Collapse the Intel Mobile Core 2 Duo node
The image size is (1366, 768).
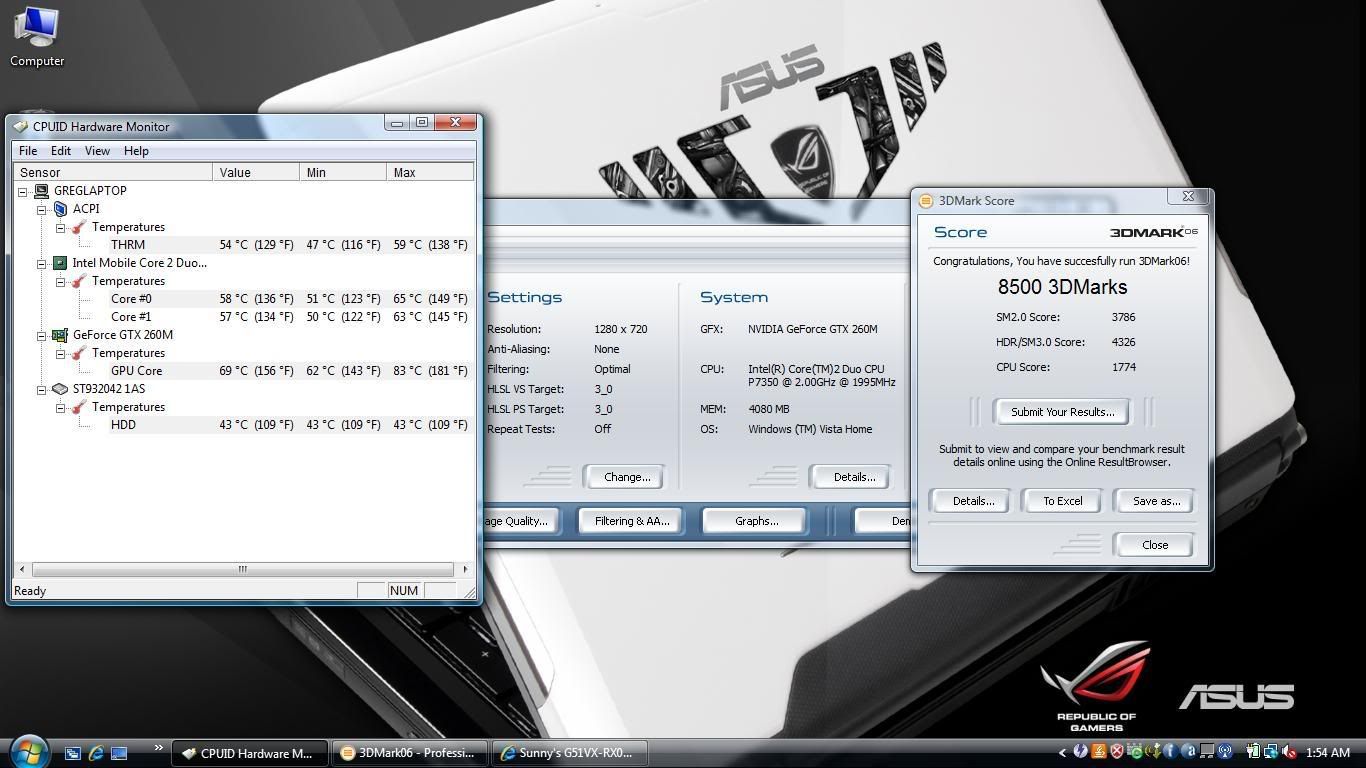pos(42,263)
